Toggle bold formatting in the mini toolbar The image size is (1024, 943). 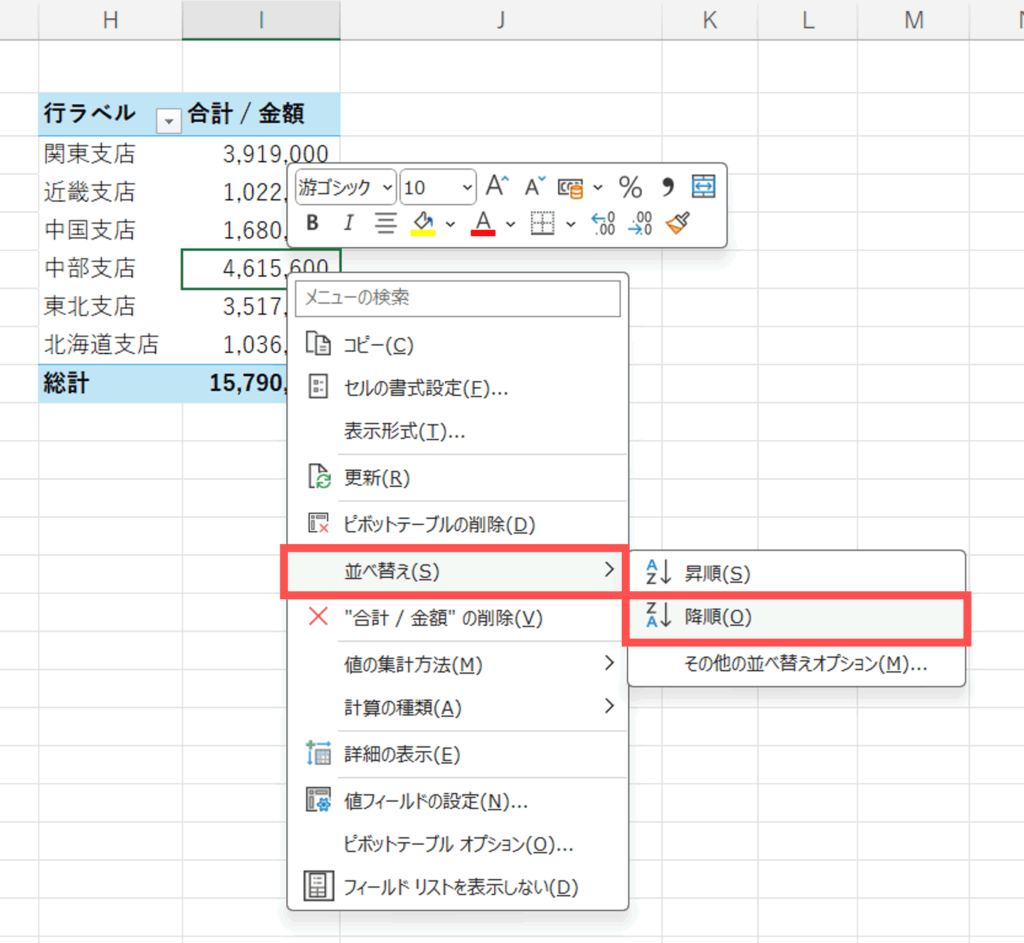pyautogui.click(x=313, y=223)
